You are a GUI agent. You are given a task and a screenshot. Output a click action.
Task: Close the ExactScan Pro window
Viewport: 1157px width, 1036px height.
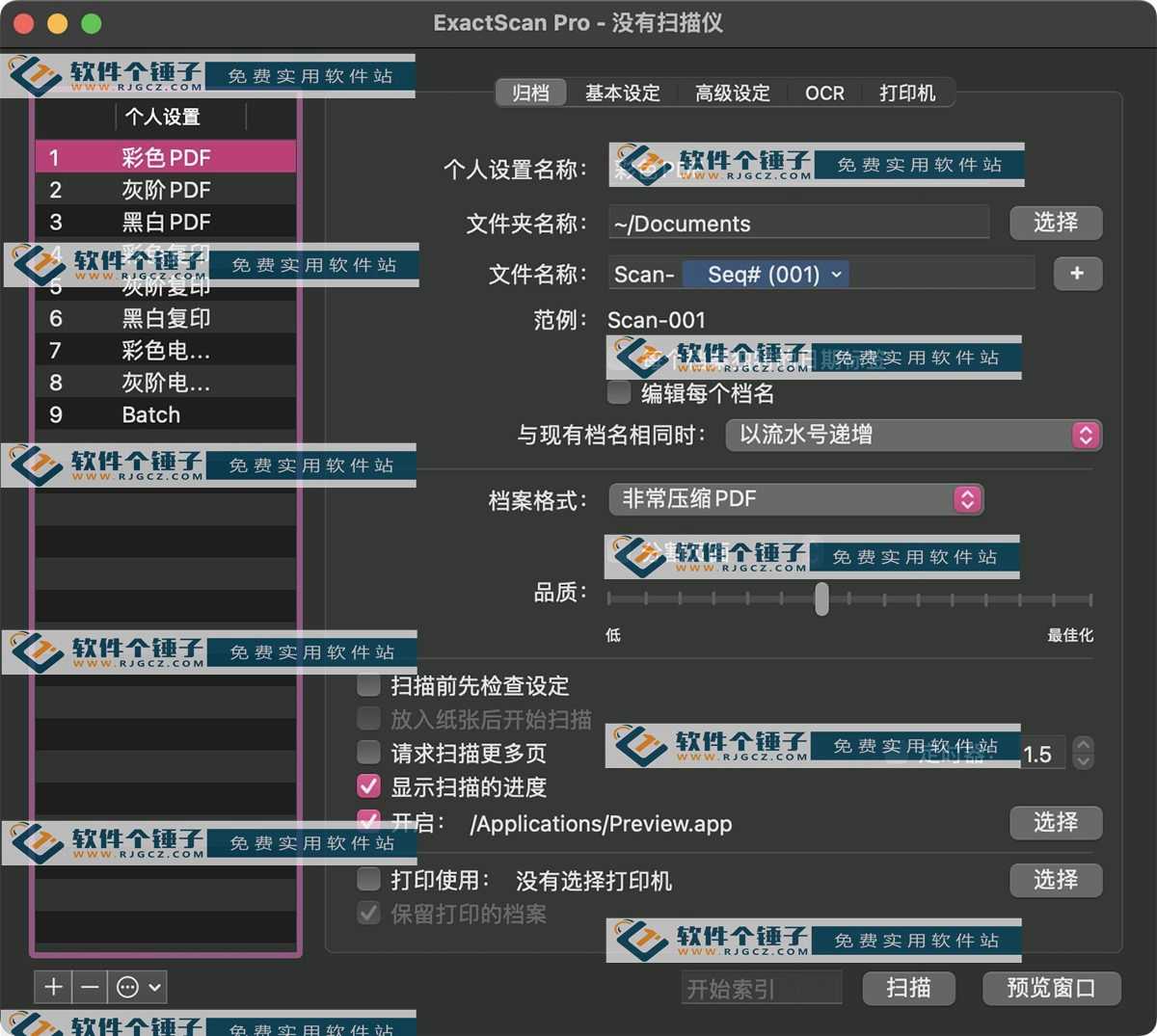[24, 23]
